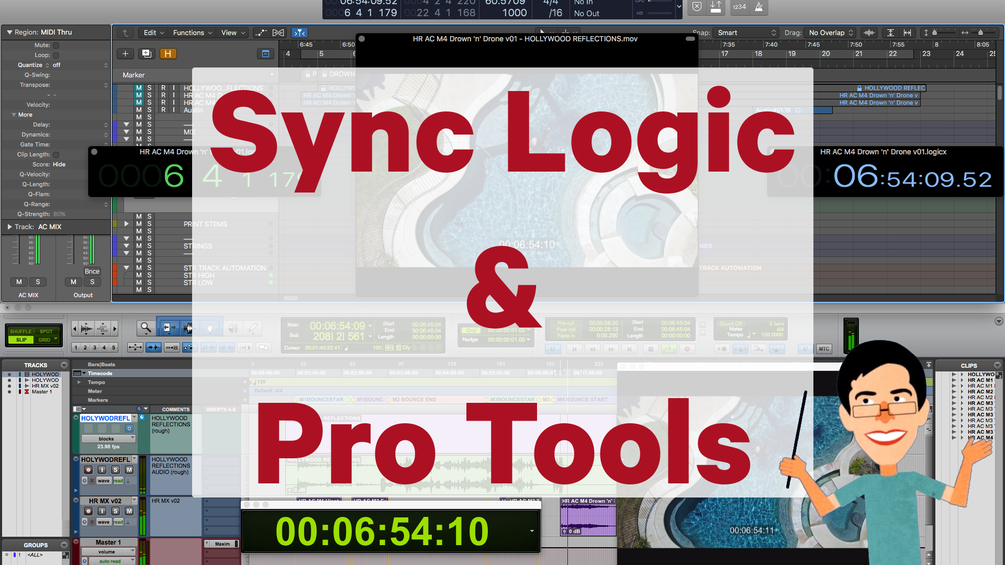Toggle mute on HOLLYWOO...FLECTIONS Logic track
The width and height of the screenshot is (1005, 565).
click(138, 88)
